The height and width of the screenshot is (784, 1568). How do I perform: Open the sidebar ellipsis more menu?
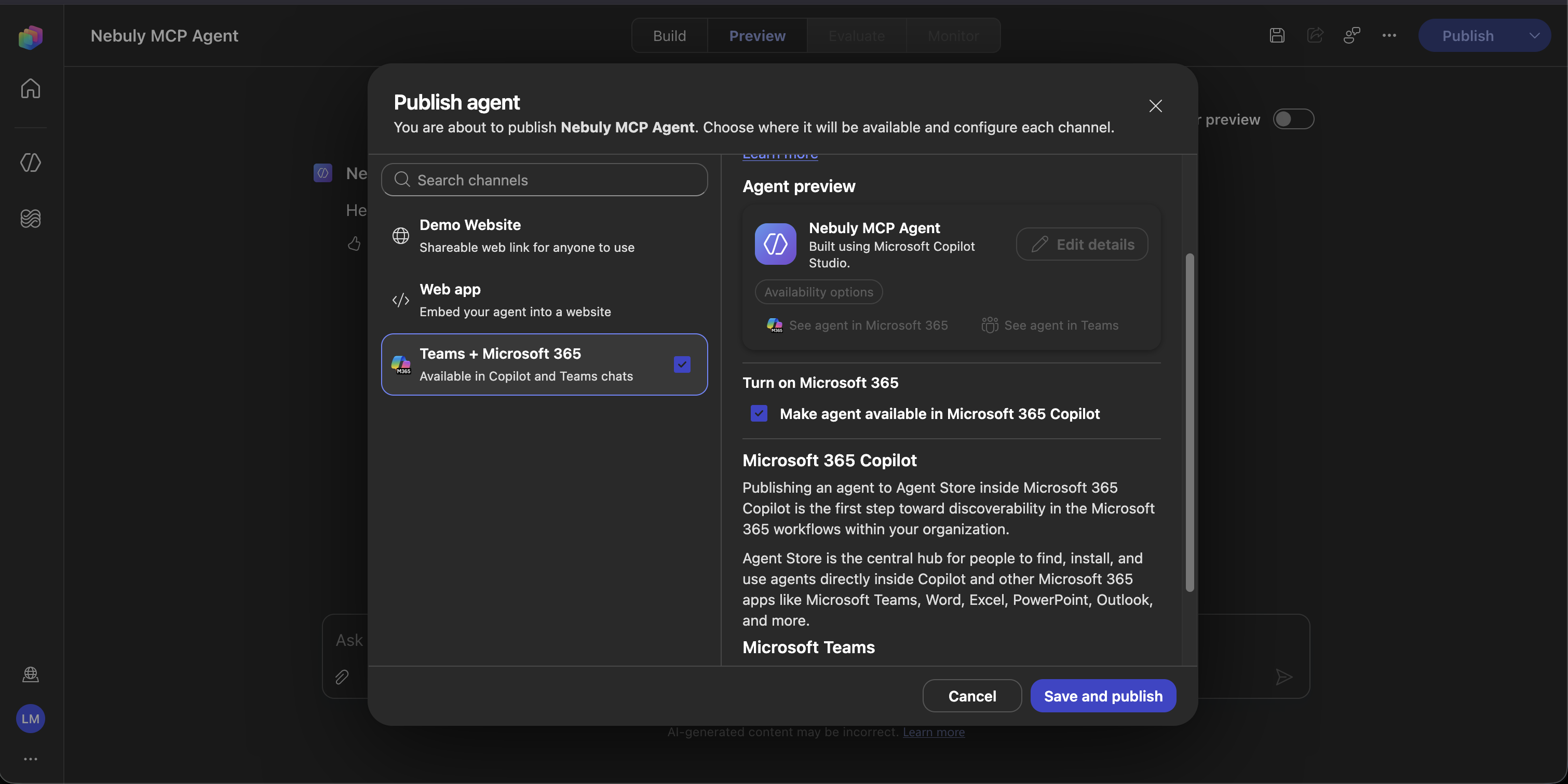31,759
